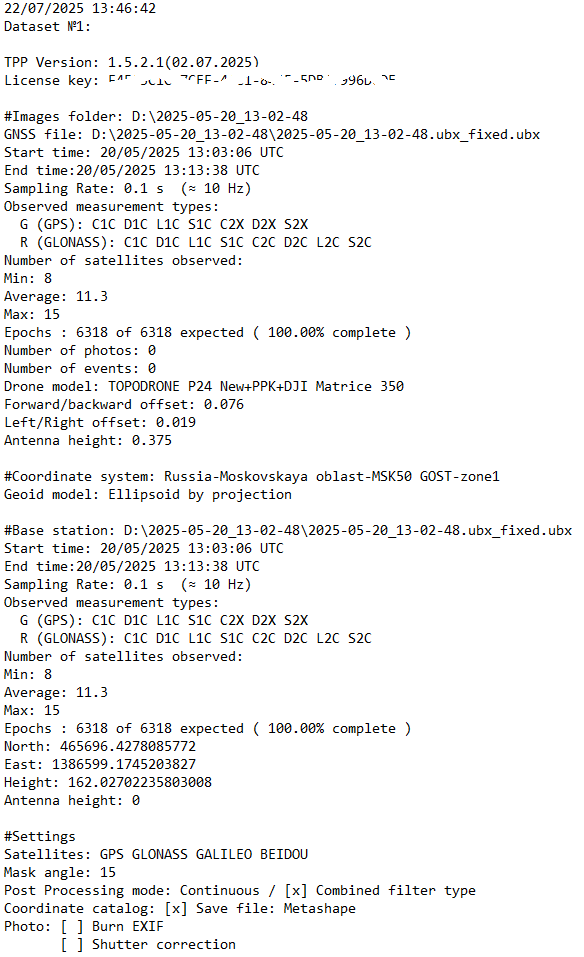Select the #Images folder path line
Viewport: 584px width, 957px height.
coord(156,116)
